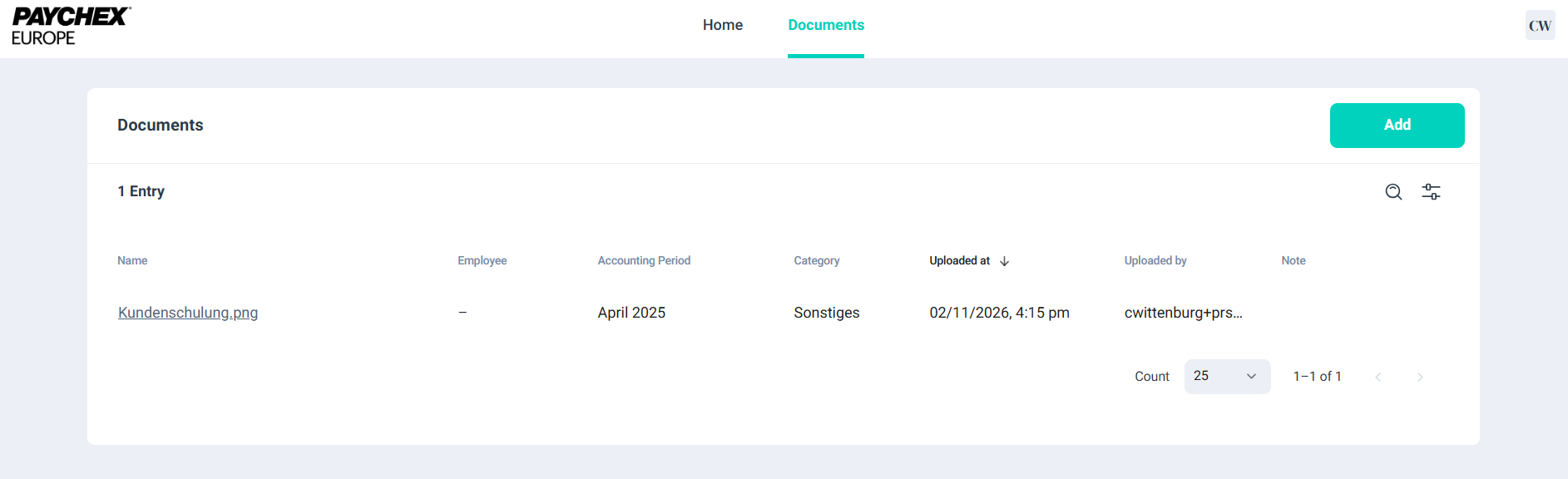Click the Sonstiges category cell

pyautogui.click(x=826, y=313)
